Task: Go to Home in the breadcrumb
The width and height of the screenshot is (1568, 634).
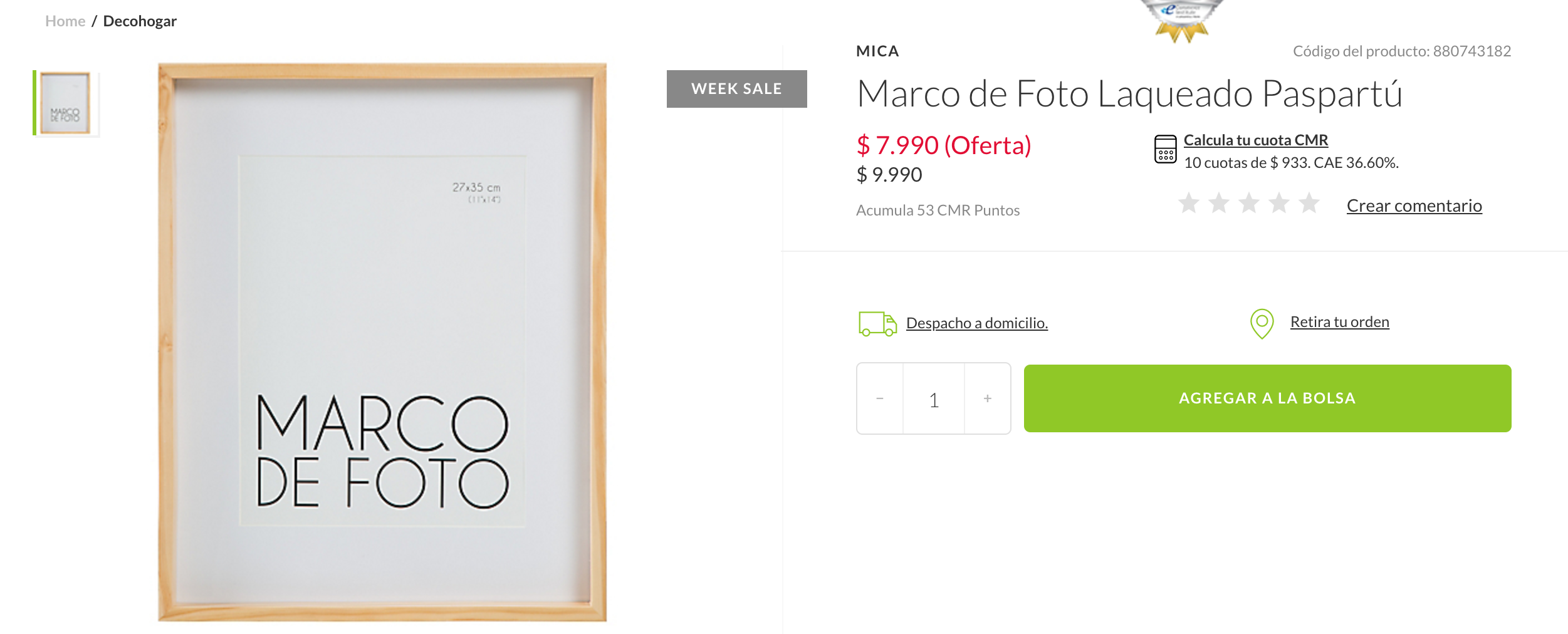Action: pyautogui.click(x=65, y=21)
